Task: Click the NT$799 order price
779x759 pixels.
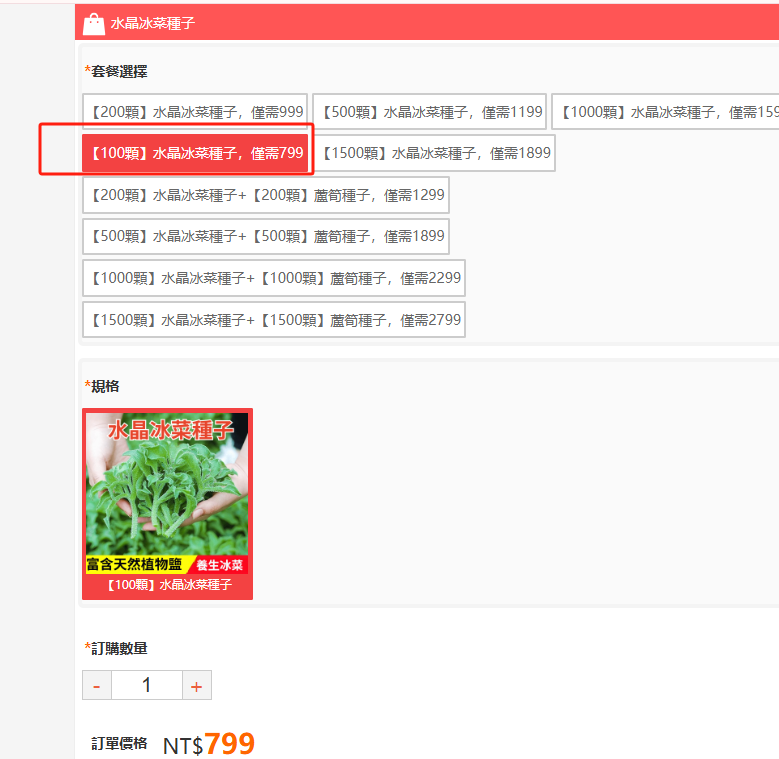Action: pyautogui.click(x=209, y=744)
